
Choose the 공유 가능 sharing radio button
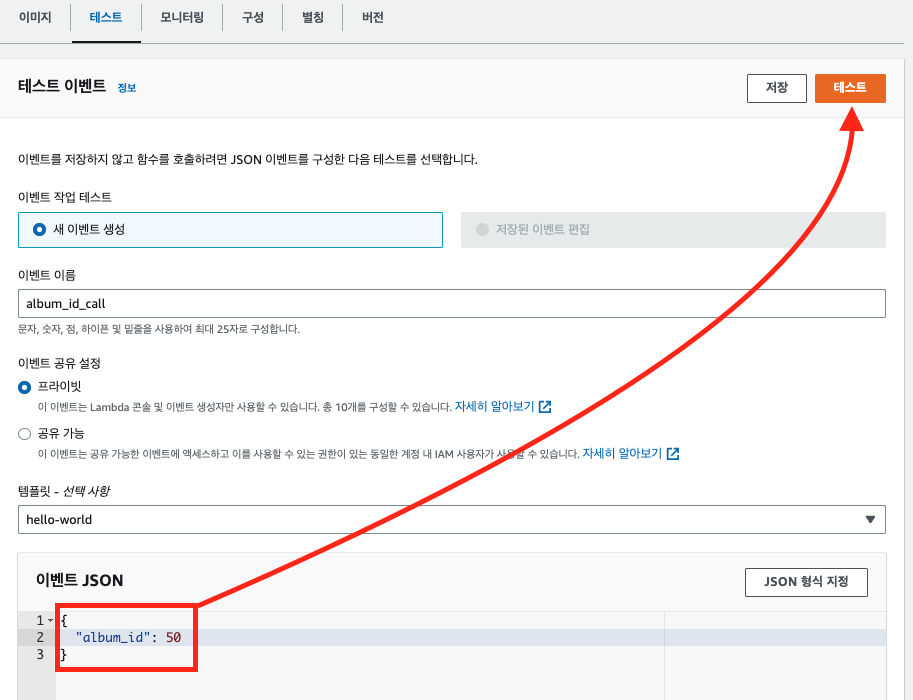24,434
